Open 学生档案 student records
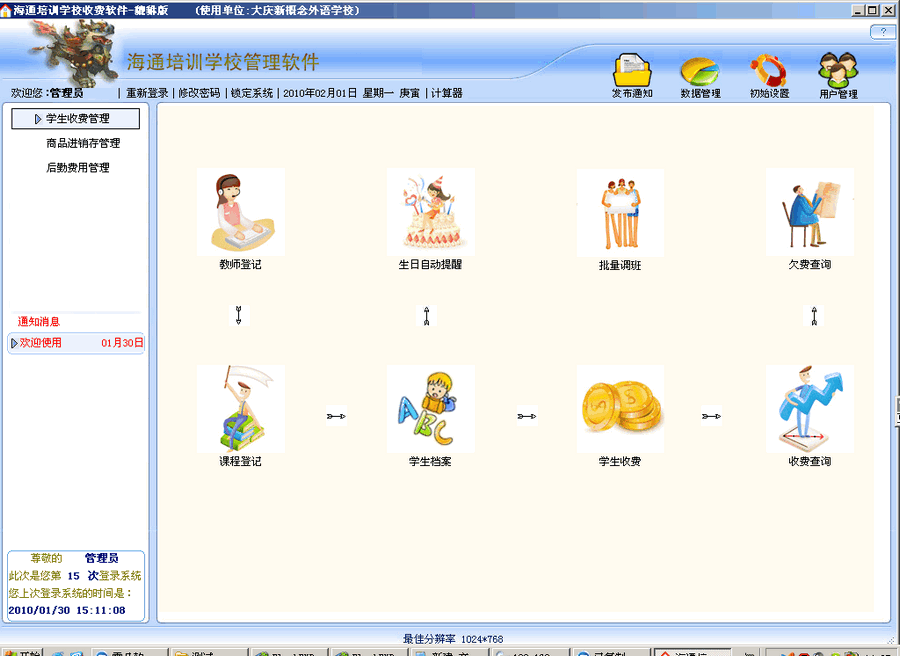The height and width of the screenshot is (656, 900). pyautogui.click(x=430, y=408)
